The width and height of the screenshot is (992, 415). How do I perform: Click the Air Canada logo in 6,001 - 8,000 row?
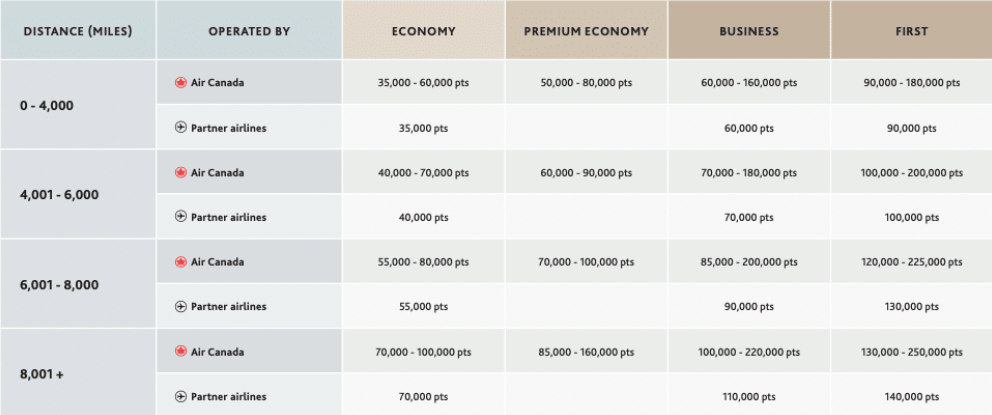coord(181,262)
